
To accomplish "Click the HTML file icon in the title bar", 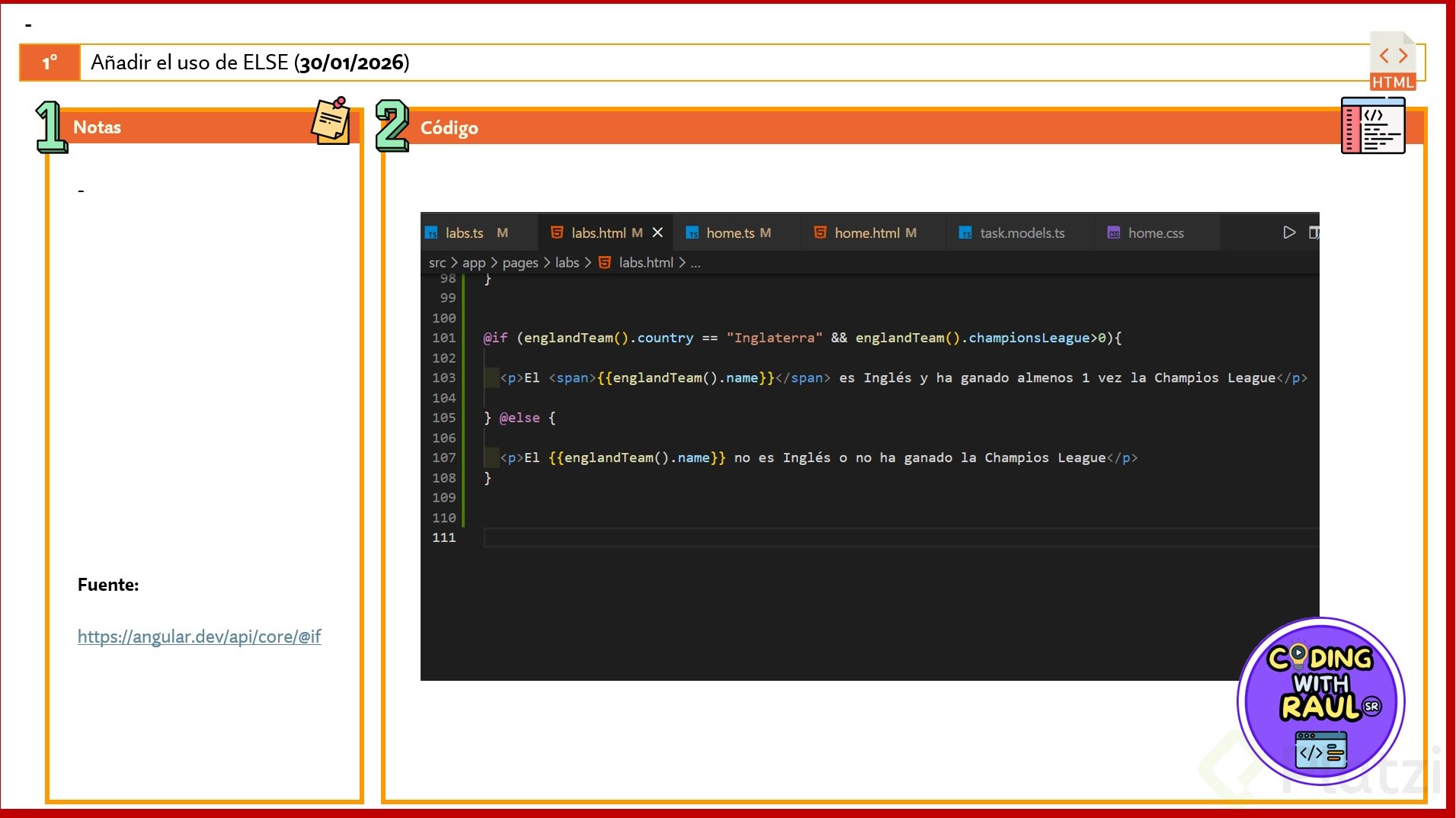I will 1392,61.
